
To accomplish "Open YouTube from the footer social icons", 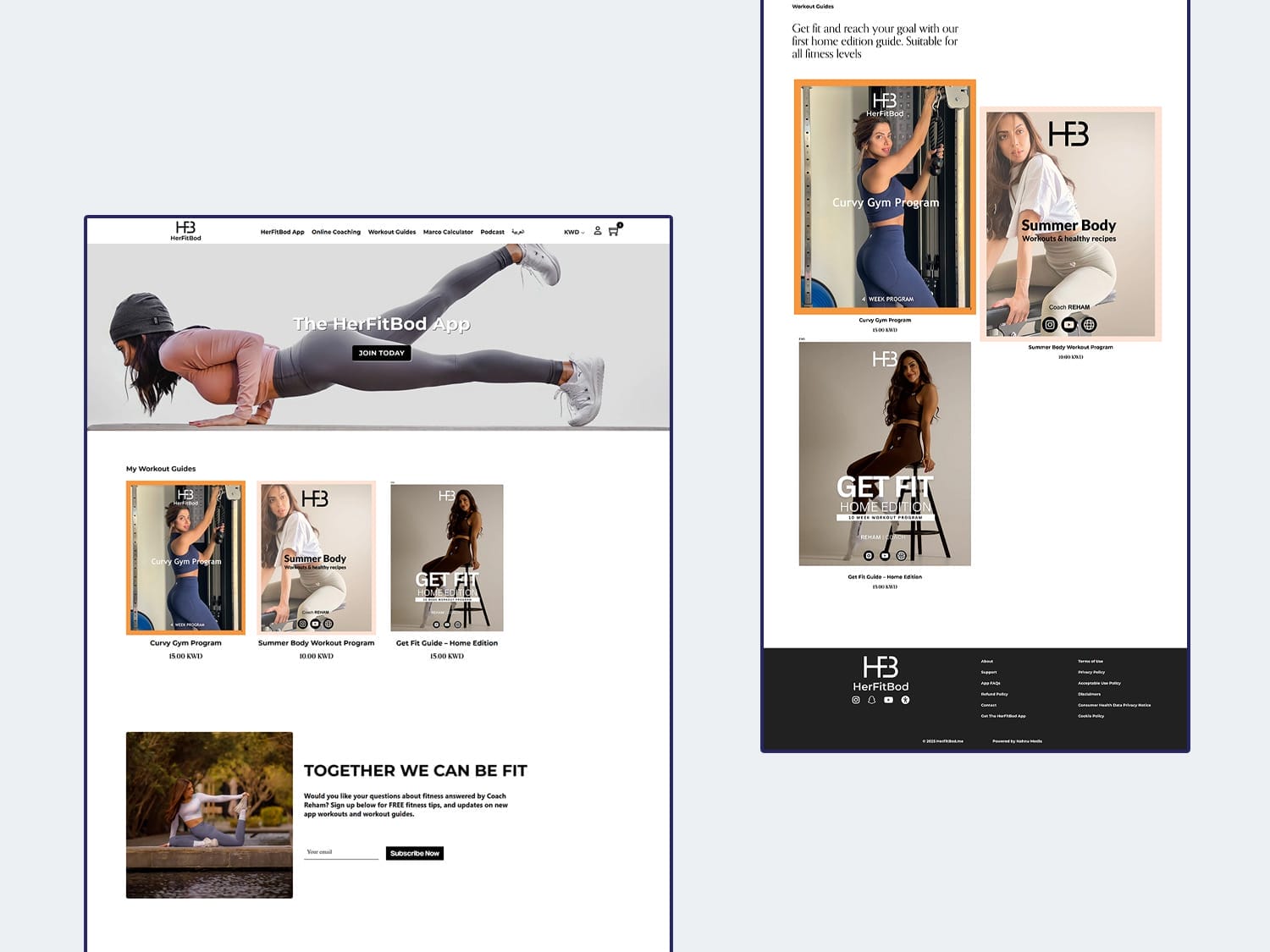I will 888,700.
